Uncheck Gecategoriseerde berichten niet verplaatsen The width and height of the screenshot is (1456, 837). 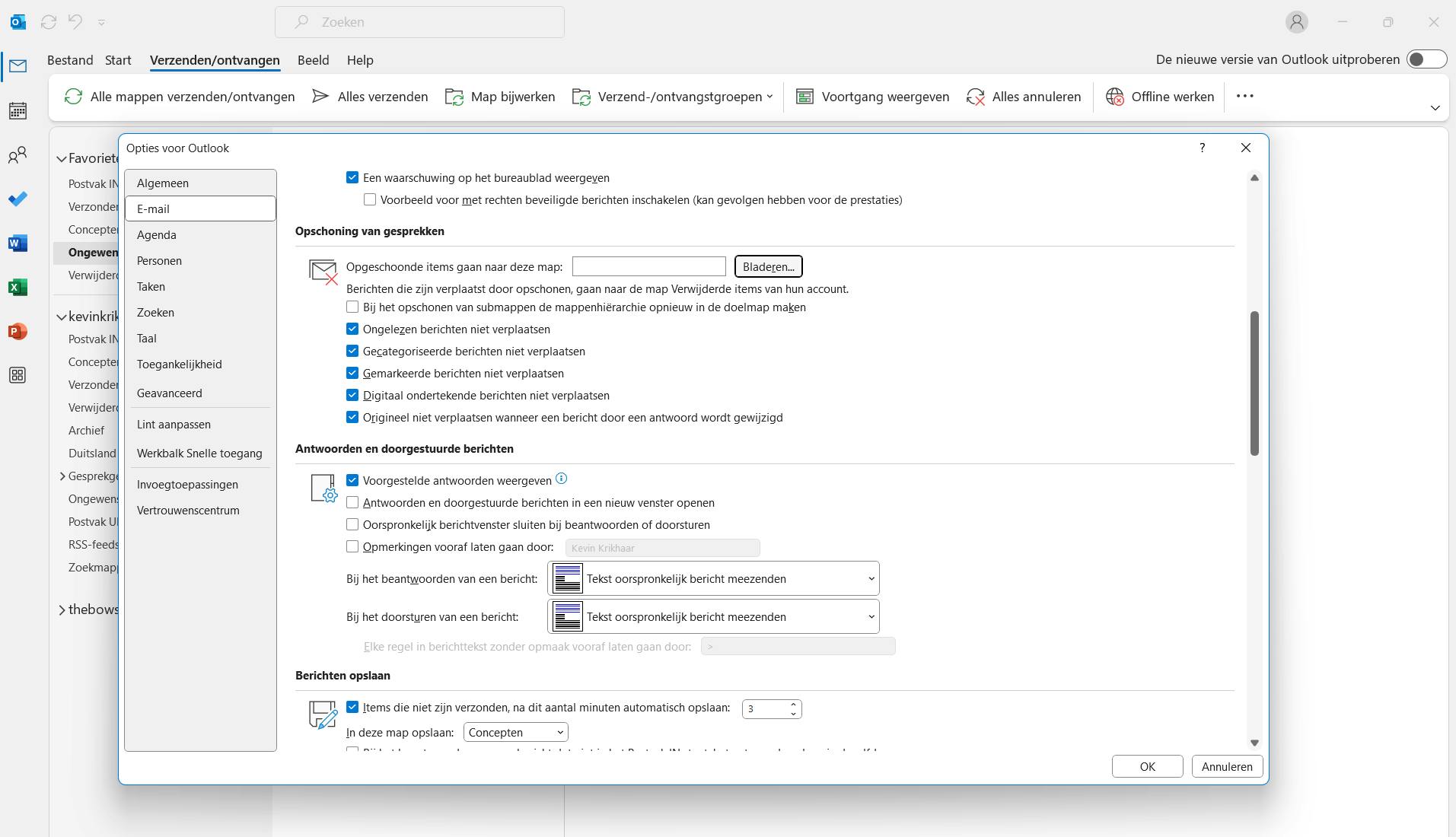click(352, 351)
